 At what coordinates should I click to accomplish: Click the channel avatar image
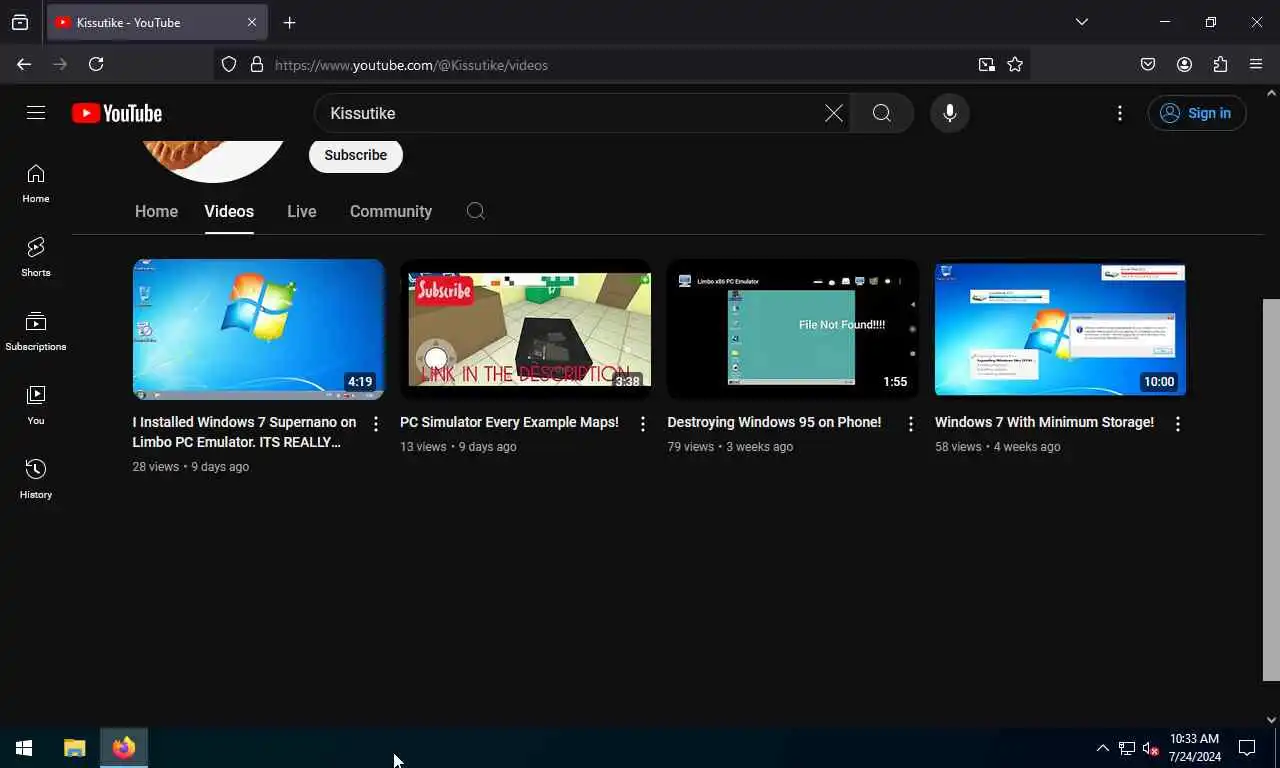214,160
